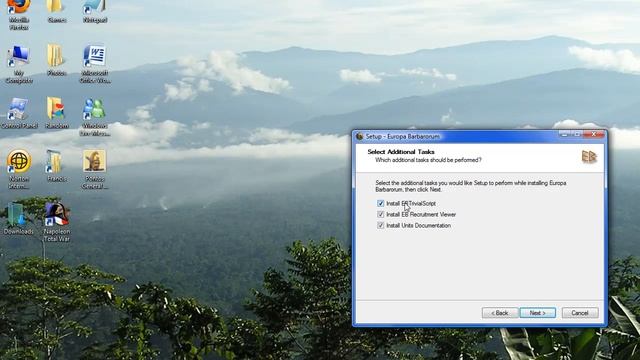Open the Random folder on the desktop
640x360 pixels.
(56, 113)
